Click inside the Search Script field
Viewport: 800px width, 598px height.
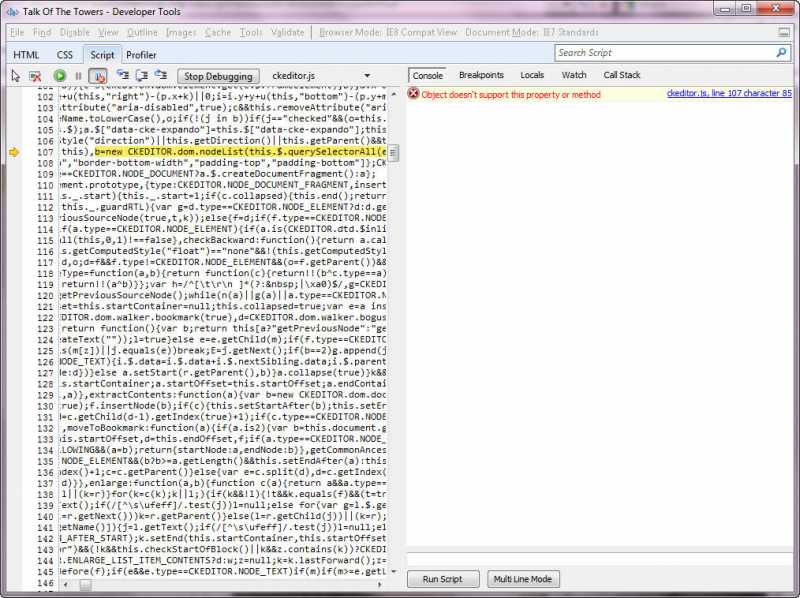tap(662, 52)
